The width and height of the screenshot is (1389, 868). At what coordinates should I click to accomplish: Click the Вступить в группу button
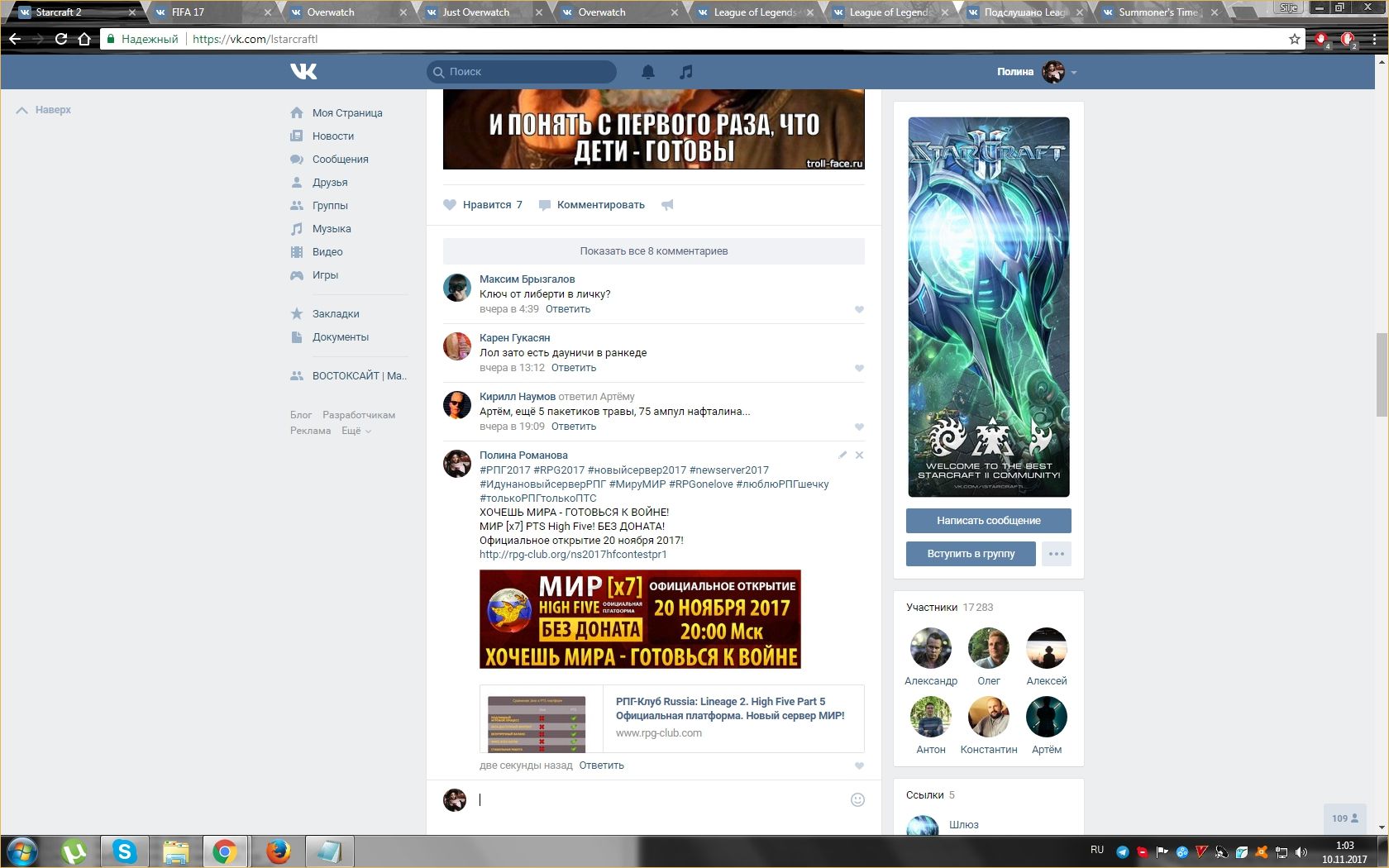coord(971,554)
